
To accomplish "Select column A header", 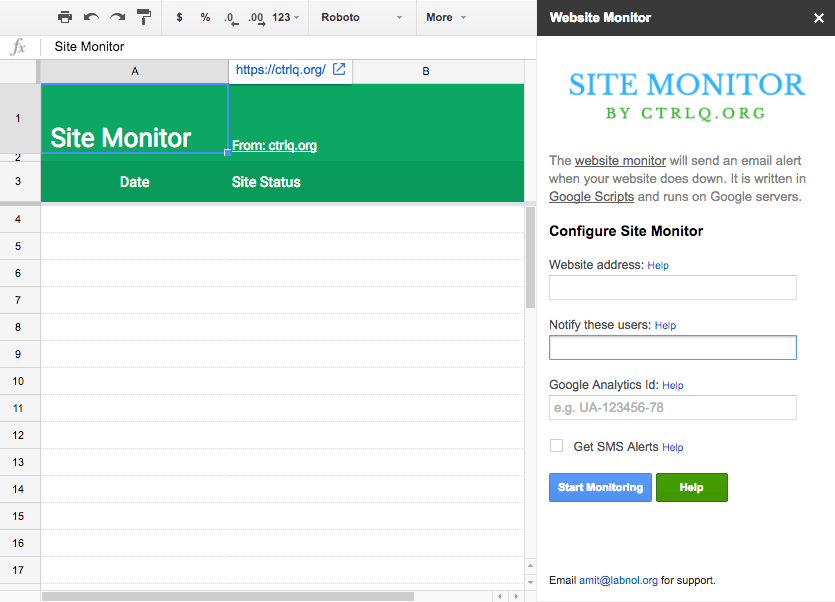I will (x=135, y=71).
